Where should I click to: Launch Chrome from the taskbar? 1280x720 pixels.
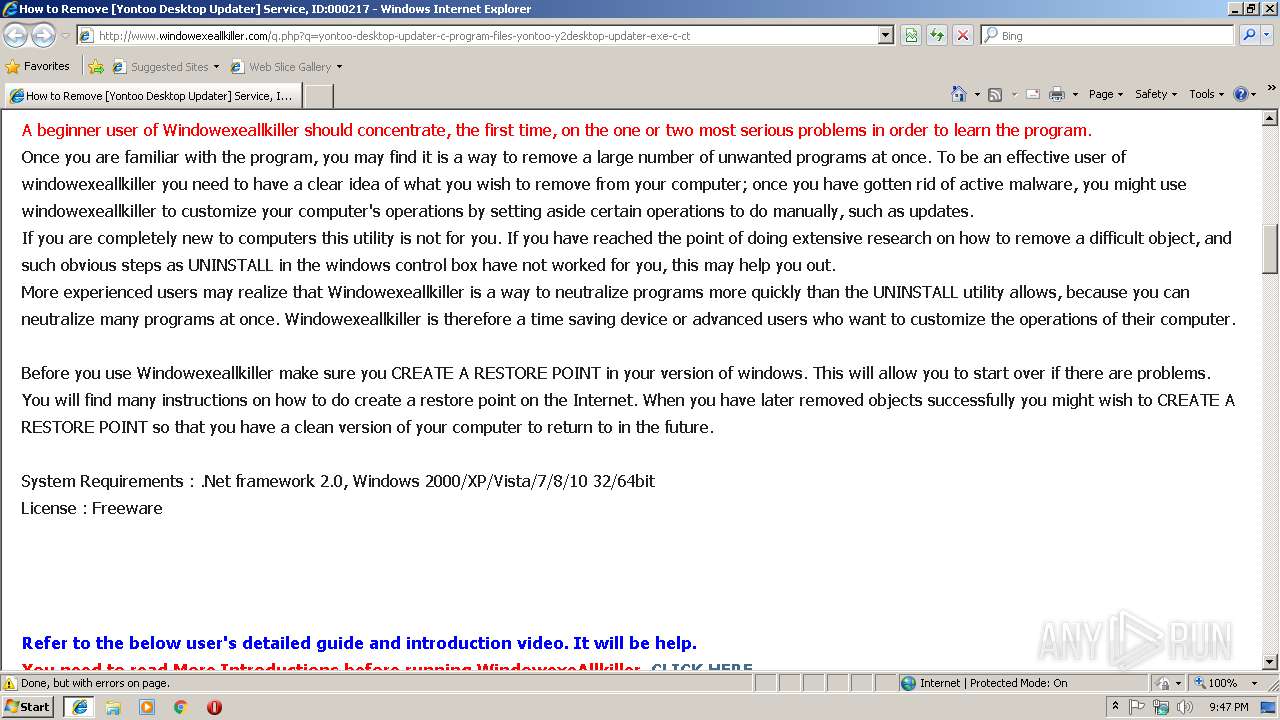coord(180,707)
